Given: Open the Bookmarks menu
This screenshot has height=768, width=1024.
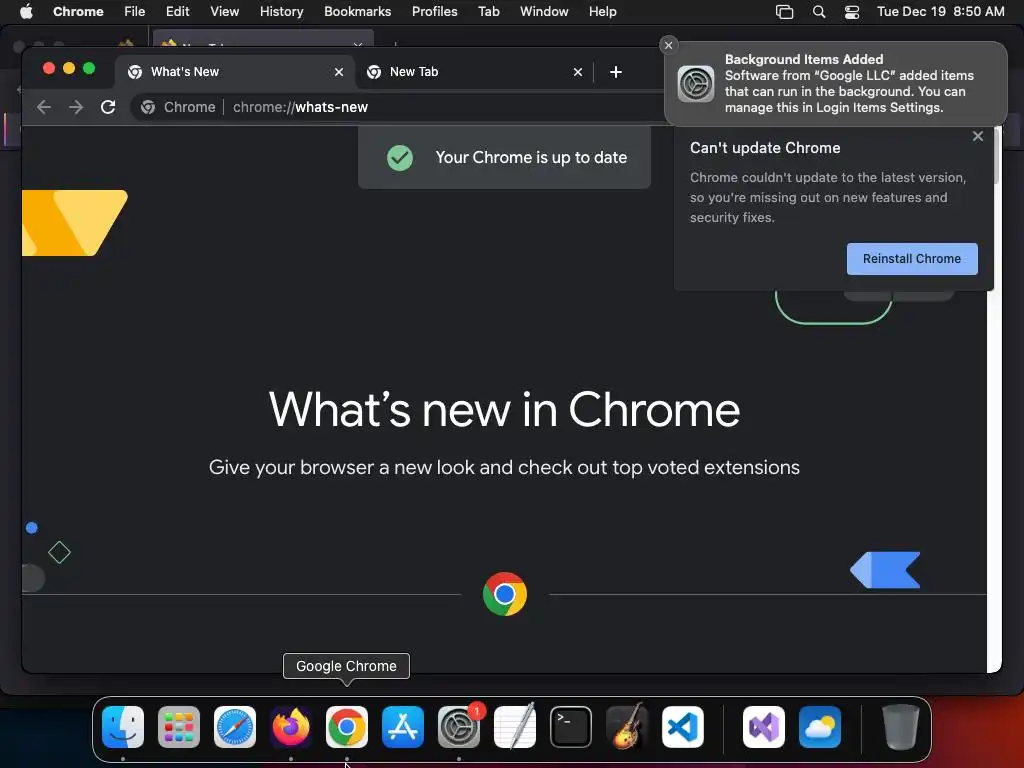Looking at the screenshot, I should point(357,12).
